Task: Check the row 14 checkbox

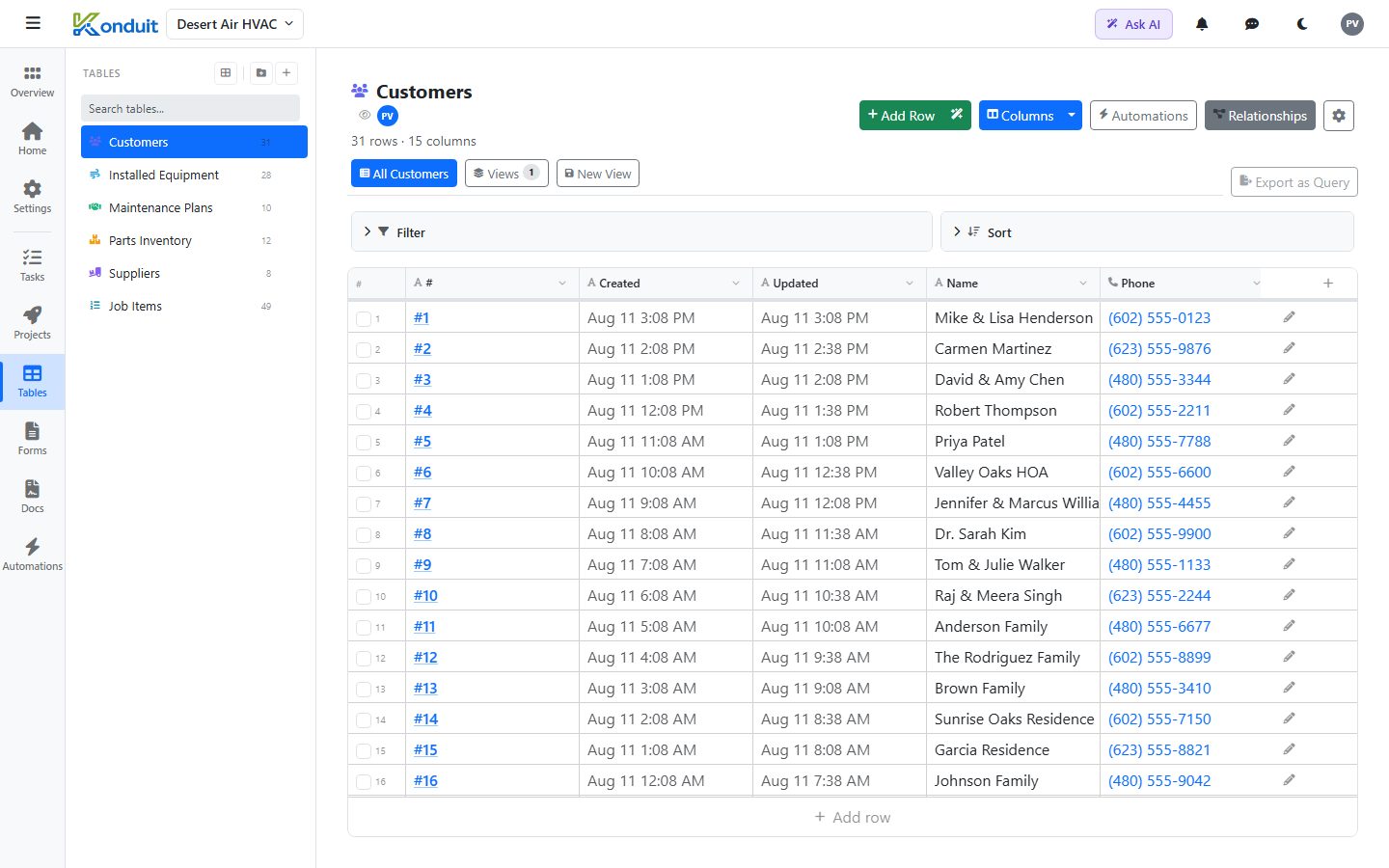Action: tap(364, 720)
